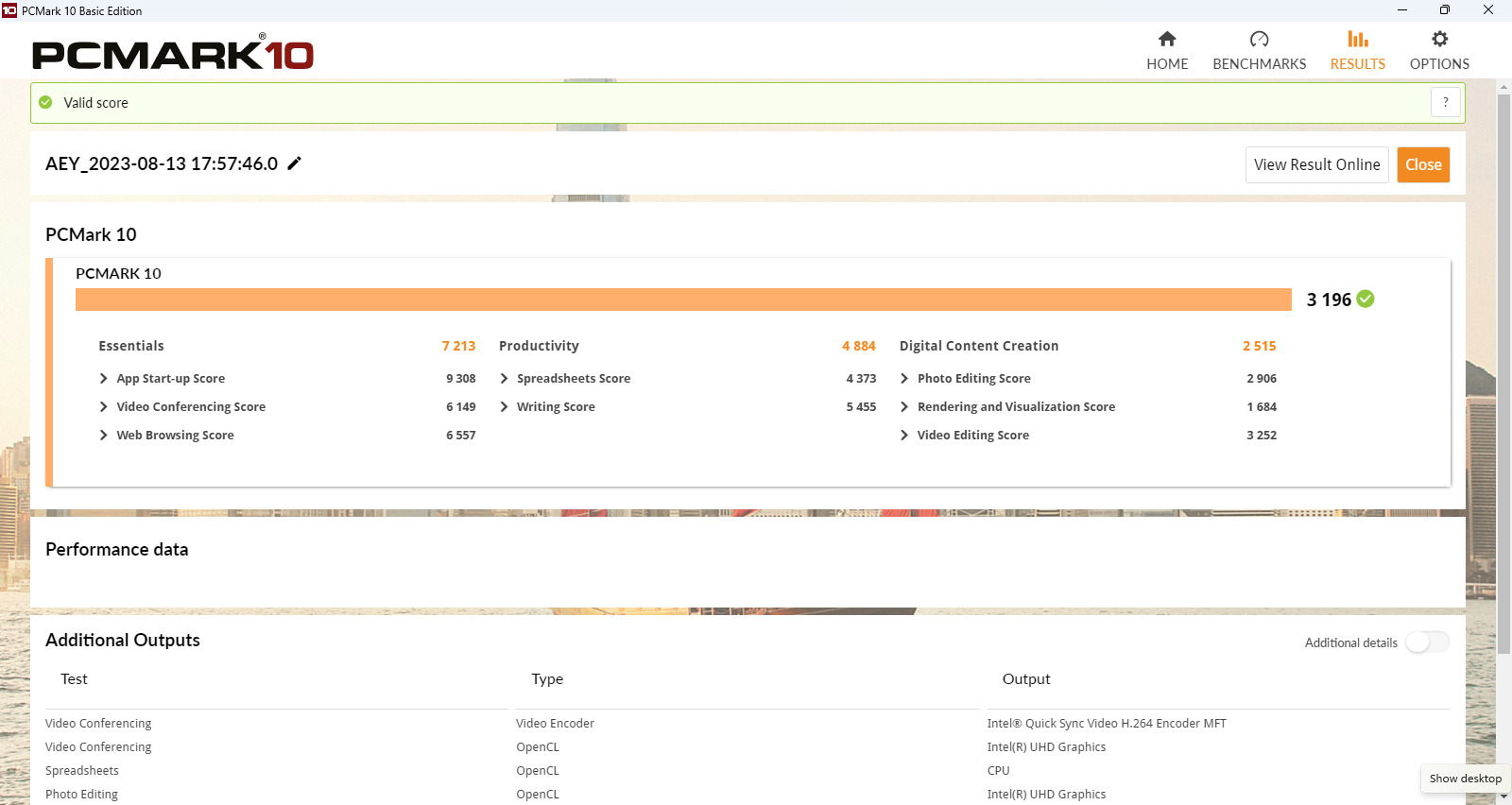The height and width of the screenshot is (805, 1512).
Task: Click View Result Online button
Action: [x=1316, y=164]
